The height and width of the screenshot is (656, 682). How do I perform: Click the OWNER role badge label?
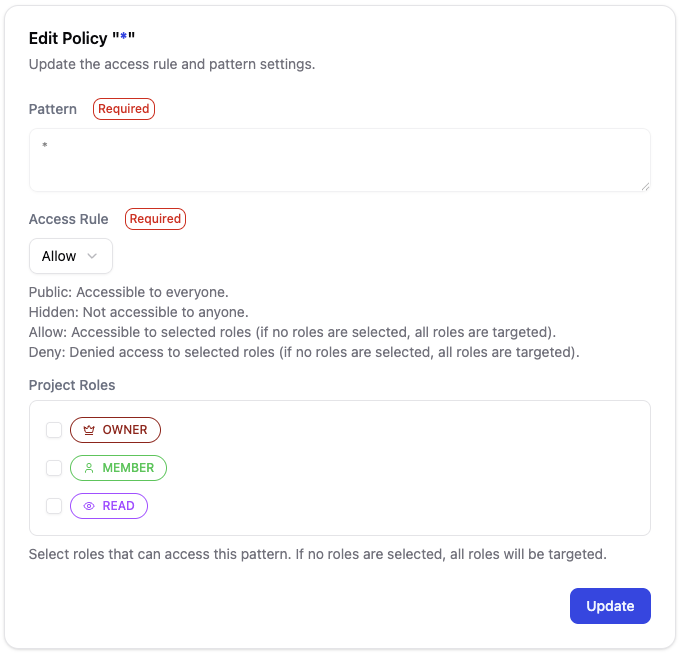pyautogui.click(x=124, y=430)
